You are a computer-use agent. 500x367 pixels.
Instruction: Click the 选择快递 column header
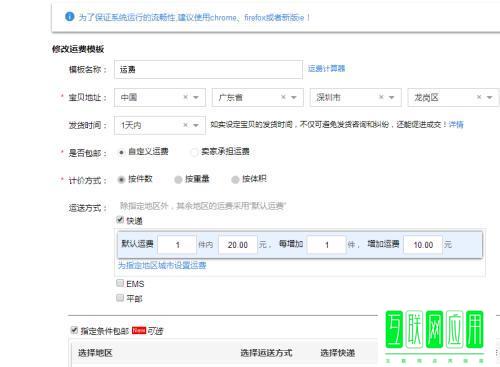[x=337, y=353]
